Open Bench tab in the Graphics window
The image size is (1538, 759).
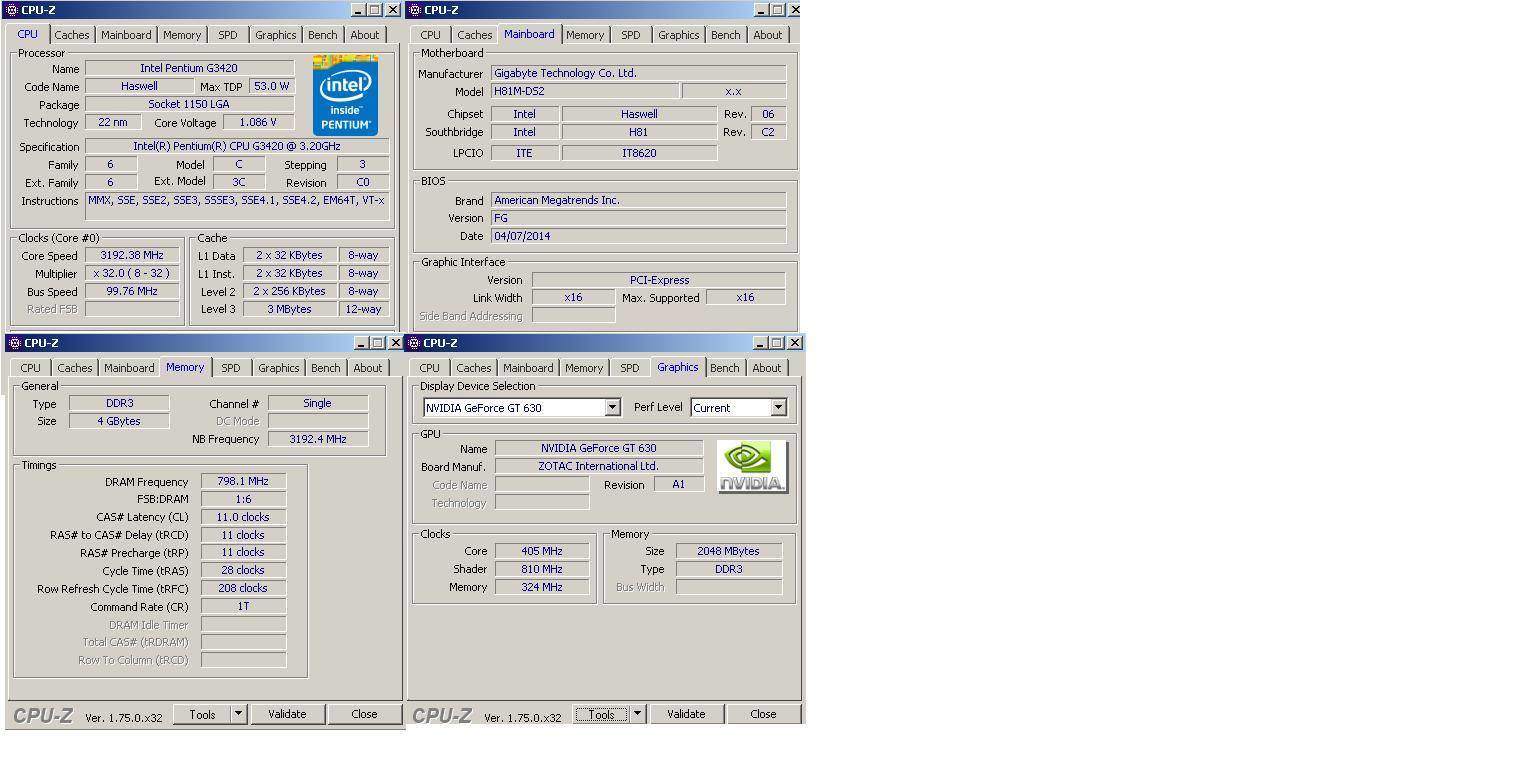pyautogui.click(x=724, y=368)
